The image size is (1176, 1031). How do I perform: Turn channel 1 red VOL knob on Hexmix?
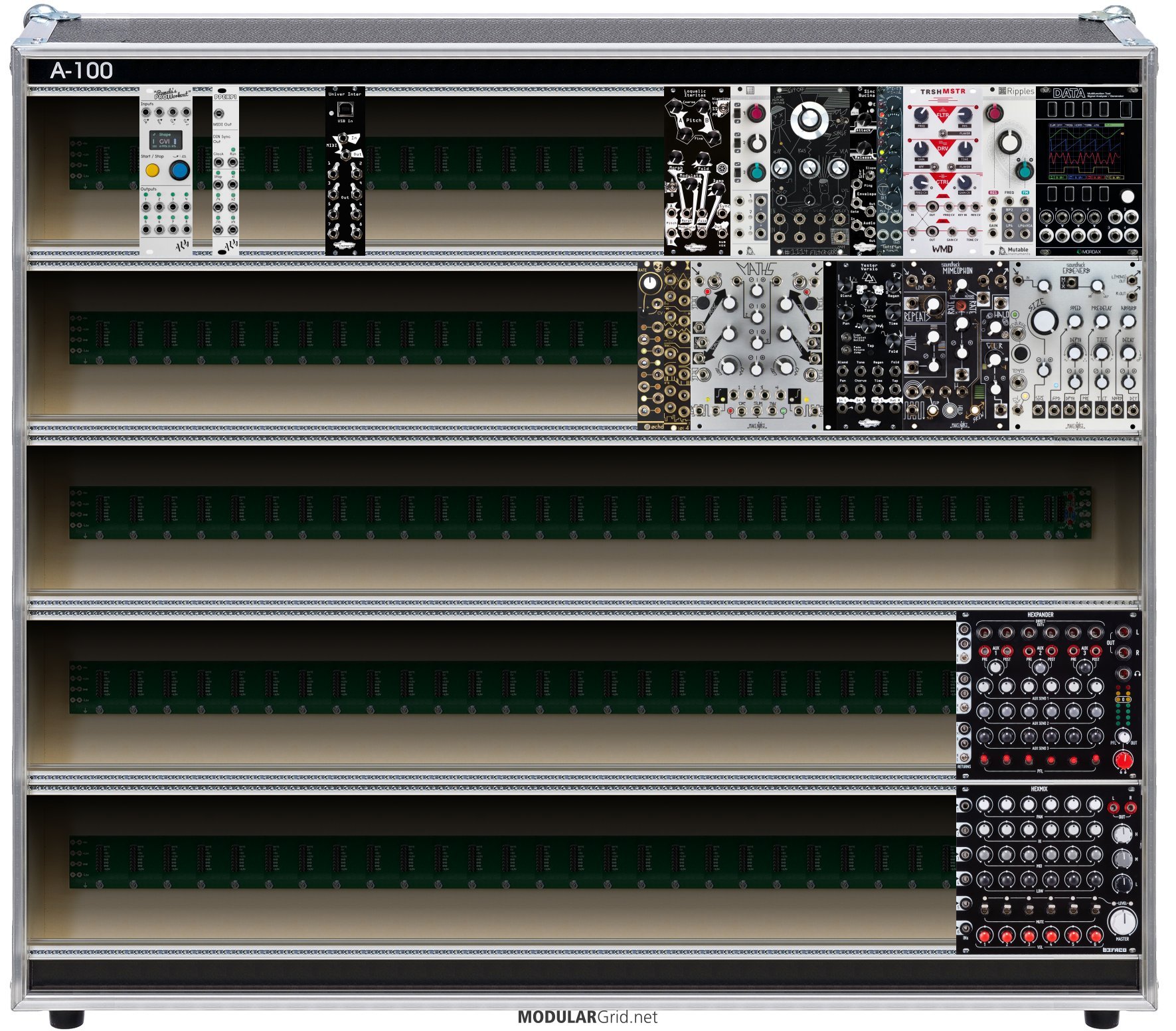[985, 937]
